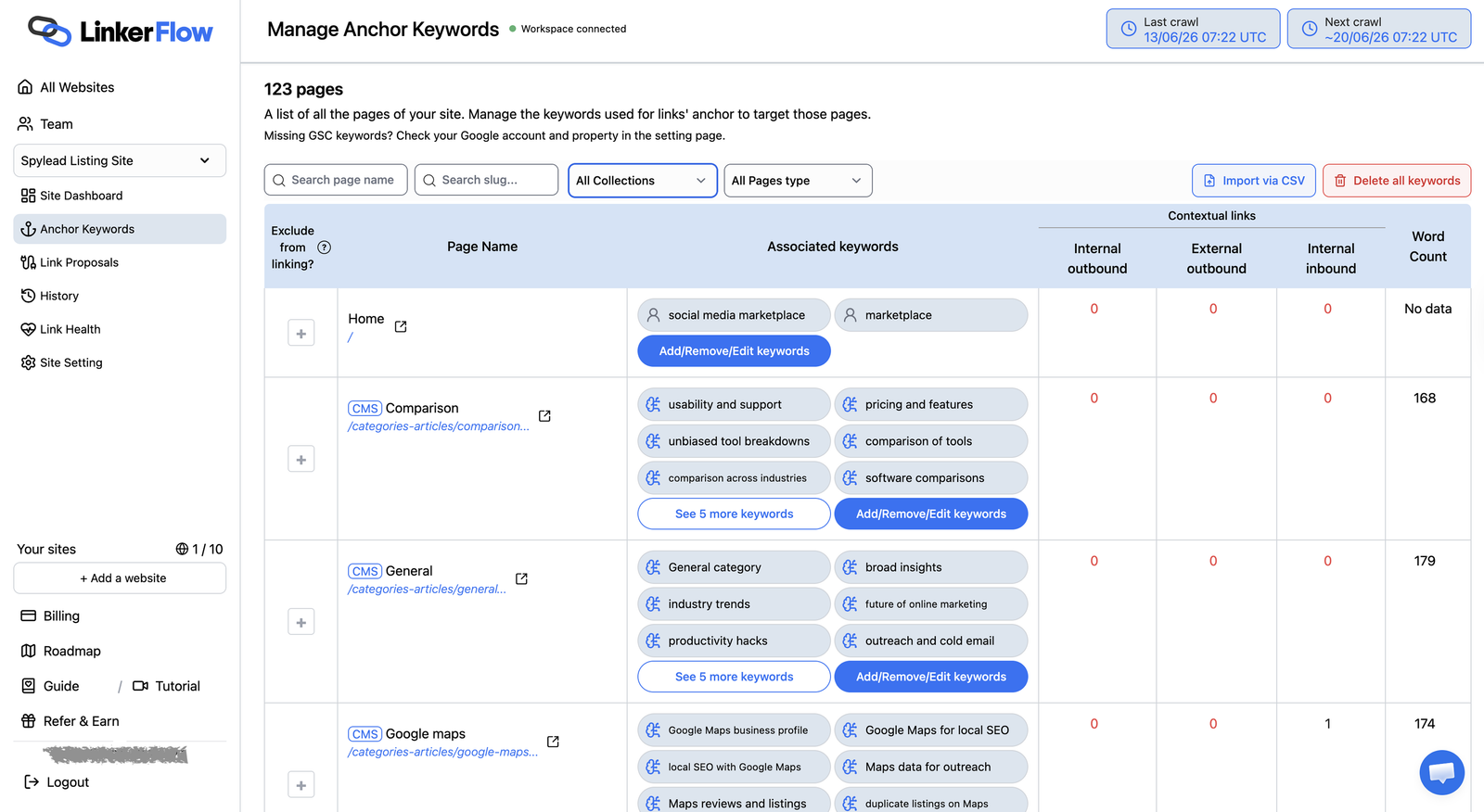The width and height of the screenshot is (1484, 812).
Task: Toggle exclude-from-linking plus for General row
Action: 301,622
